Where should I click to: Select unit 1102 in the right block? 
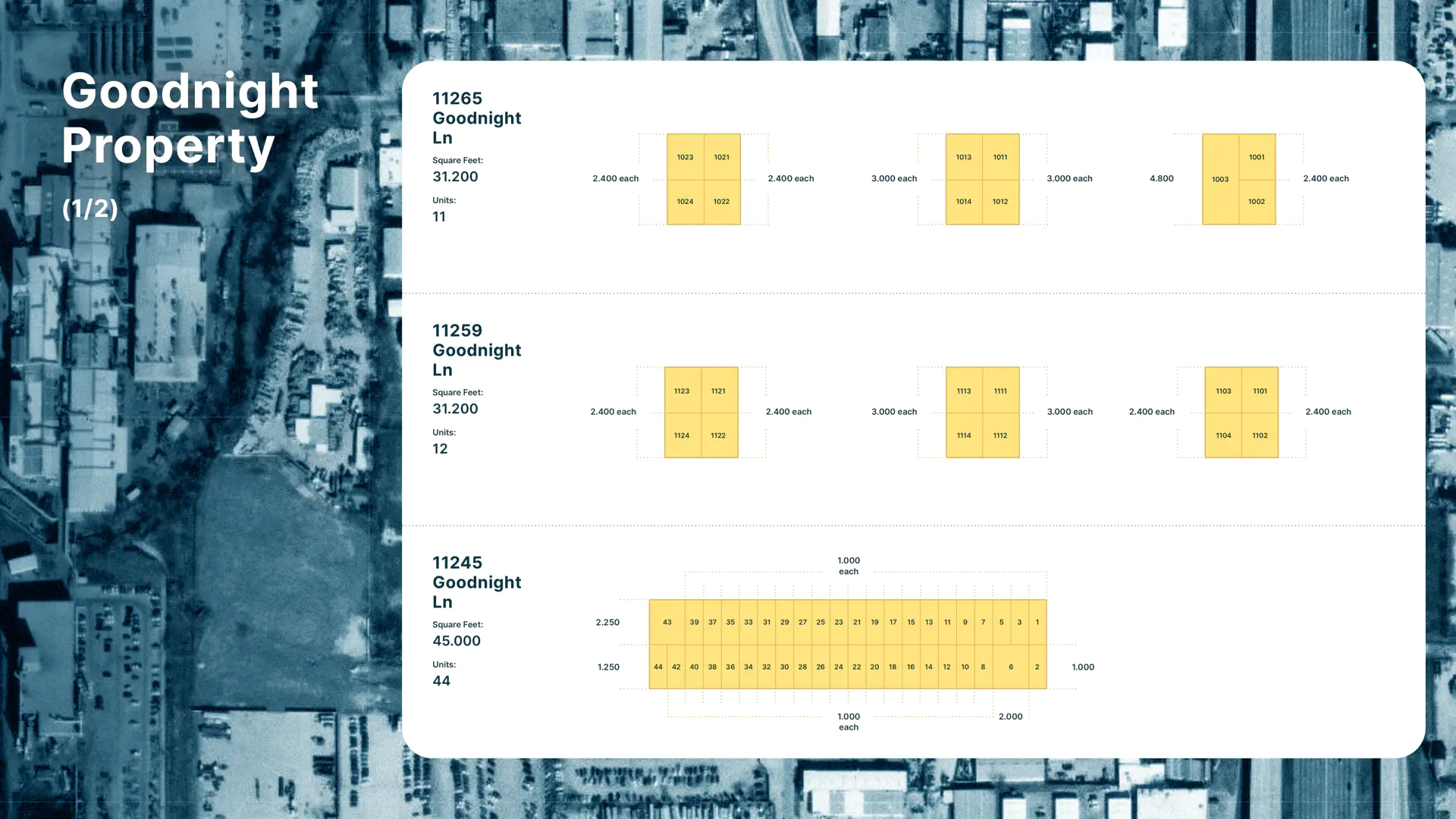[1260, 435]
